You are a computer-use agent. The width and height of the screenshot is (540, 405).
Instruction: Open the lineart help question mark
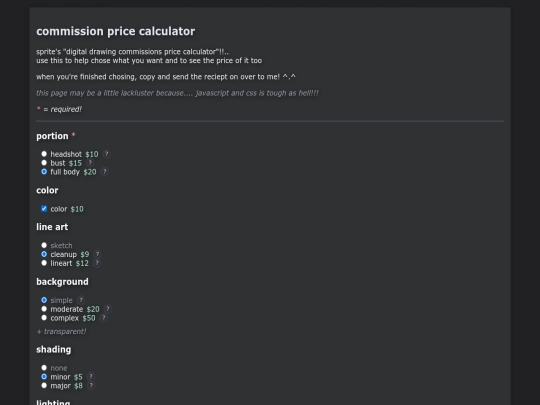tap(97, 263)
